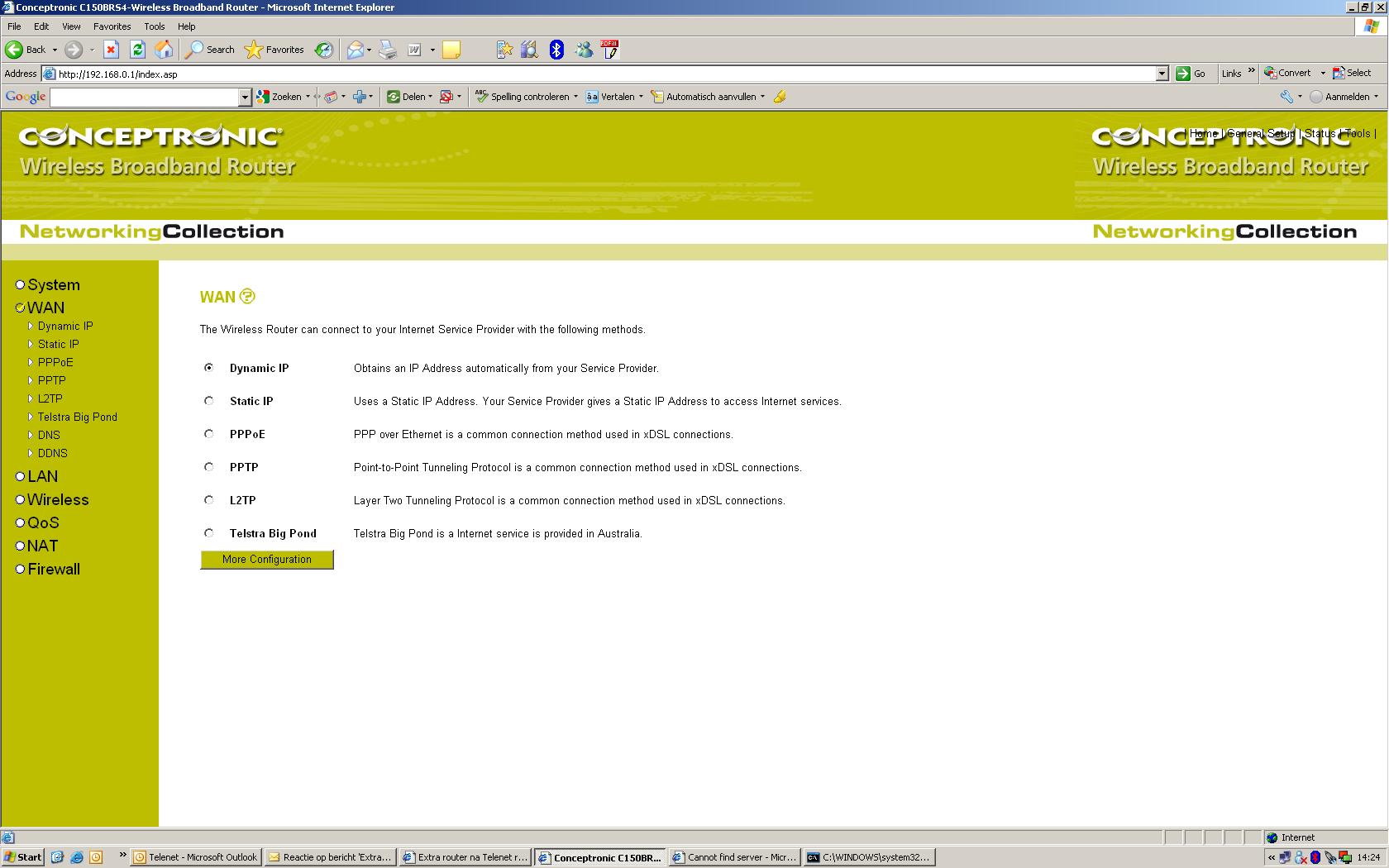
Task: Click the Bluetooth icon in the toolbar
Action: coord(556,50)
